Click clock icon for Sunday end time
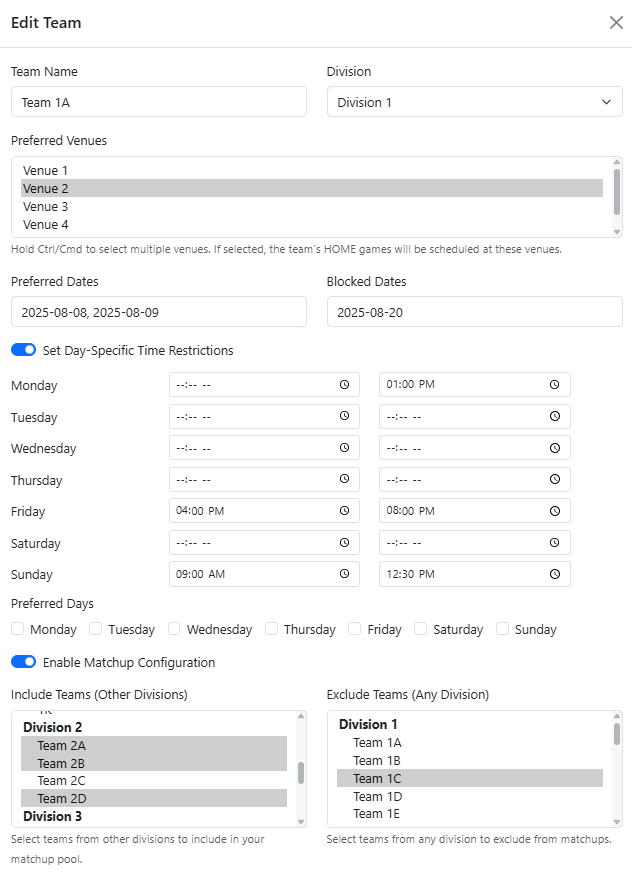632x882 pixels. click(554, 574)
